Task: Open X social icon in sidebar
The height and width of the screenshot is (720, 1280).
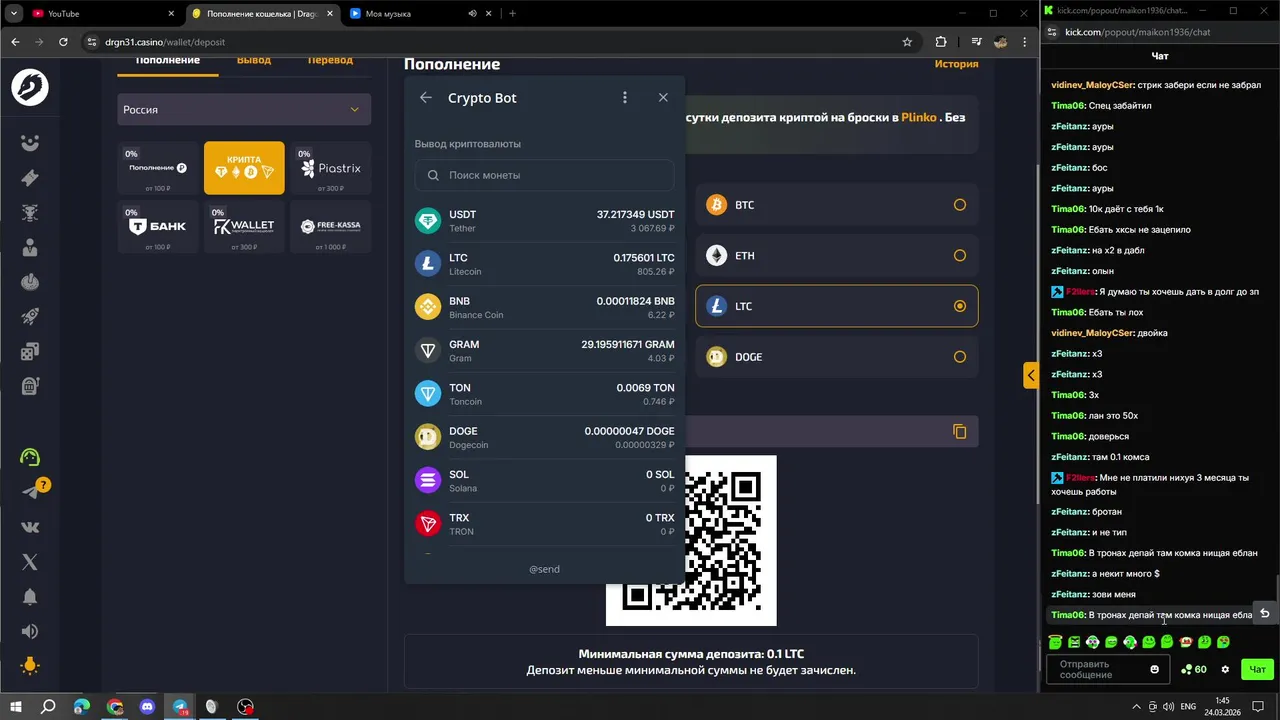Action: click(x=30, y=562)
